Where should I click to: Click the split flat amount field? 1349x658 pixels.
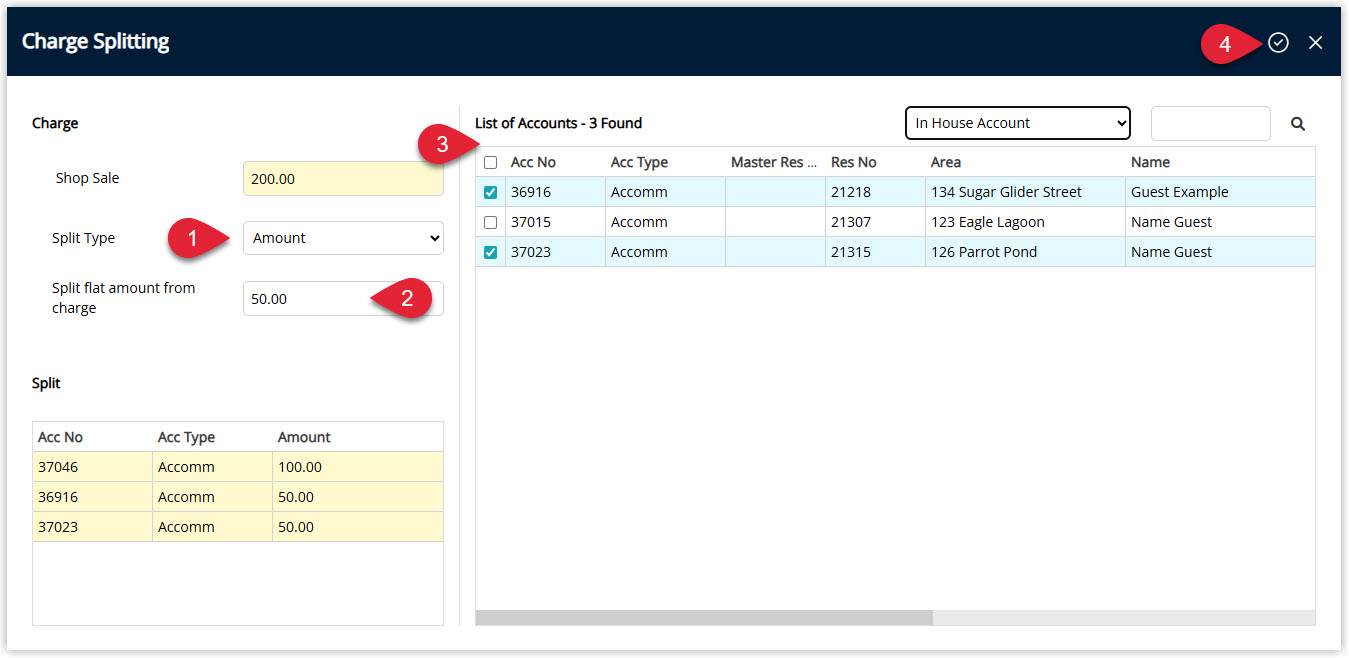[x=343, y=298]
